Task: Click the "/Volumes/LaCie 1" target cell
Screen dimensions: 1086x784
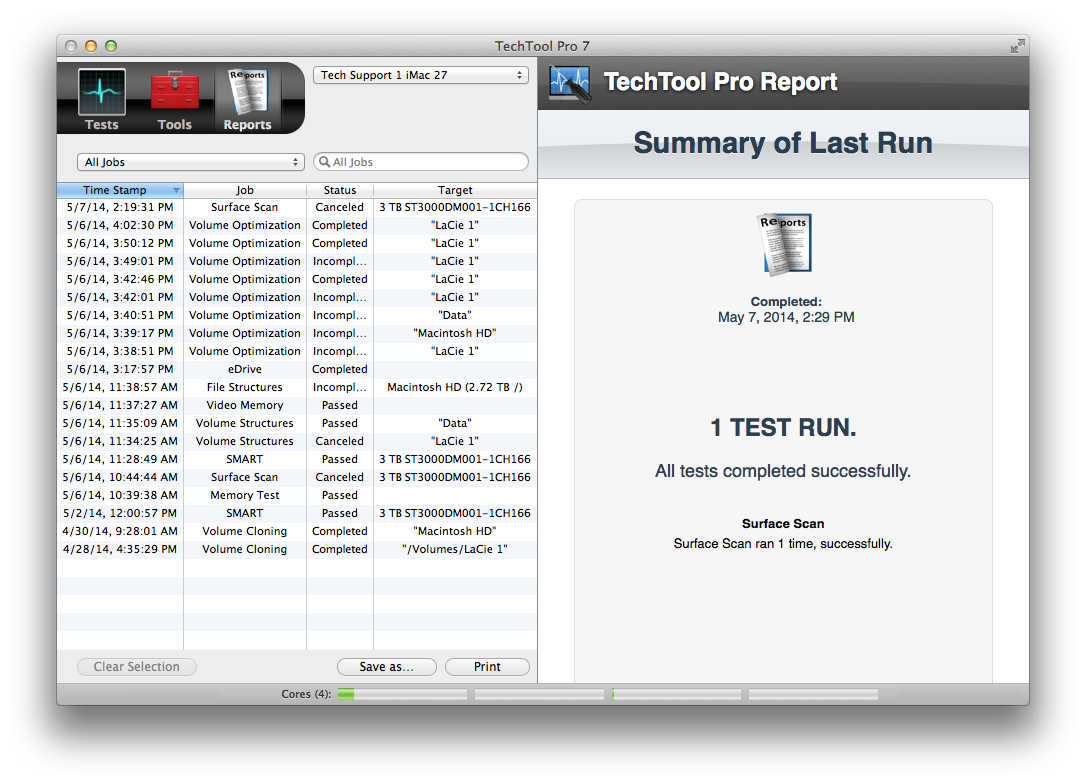Action: pos(455,549)
